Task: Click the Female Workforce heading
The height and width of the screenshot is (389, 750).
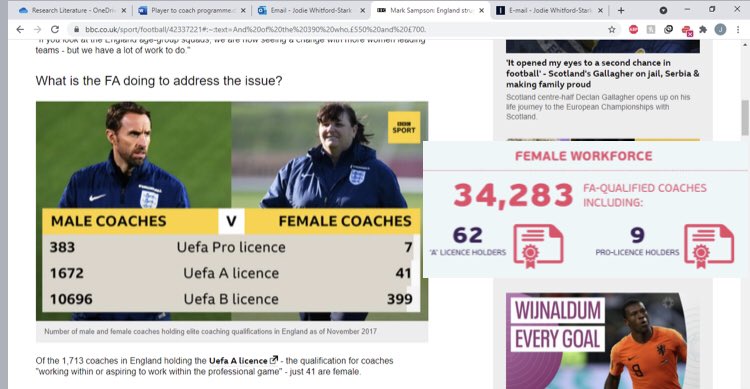Action: tap(584, 156)
